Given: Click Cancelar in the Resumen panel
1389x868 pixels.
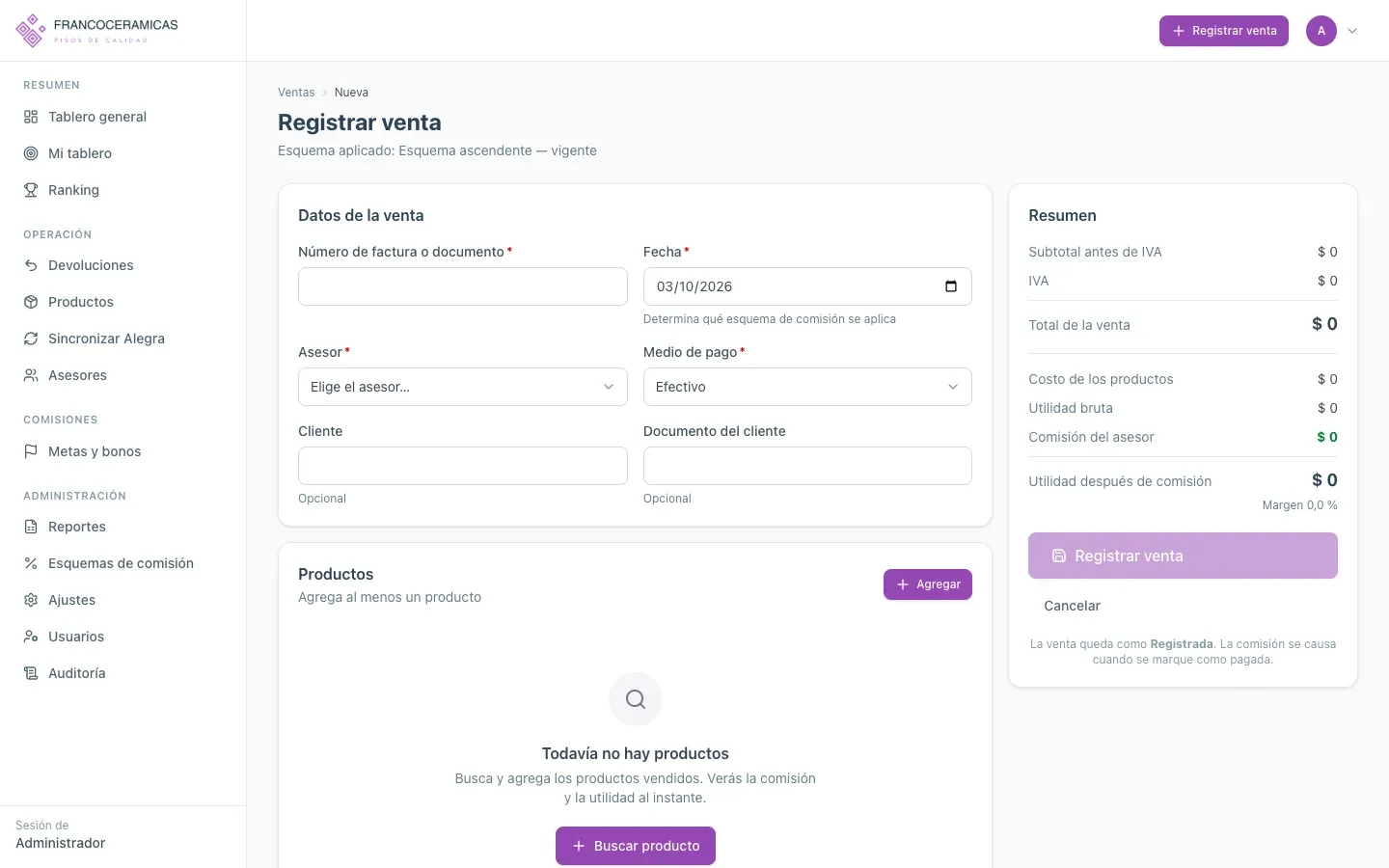Looking at the screenshot, I should (x=1072, y=606).
